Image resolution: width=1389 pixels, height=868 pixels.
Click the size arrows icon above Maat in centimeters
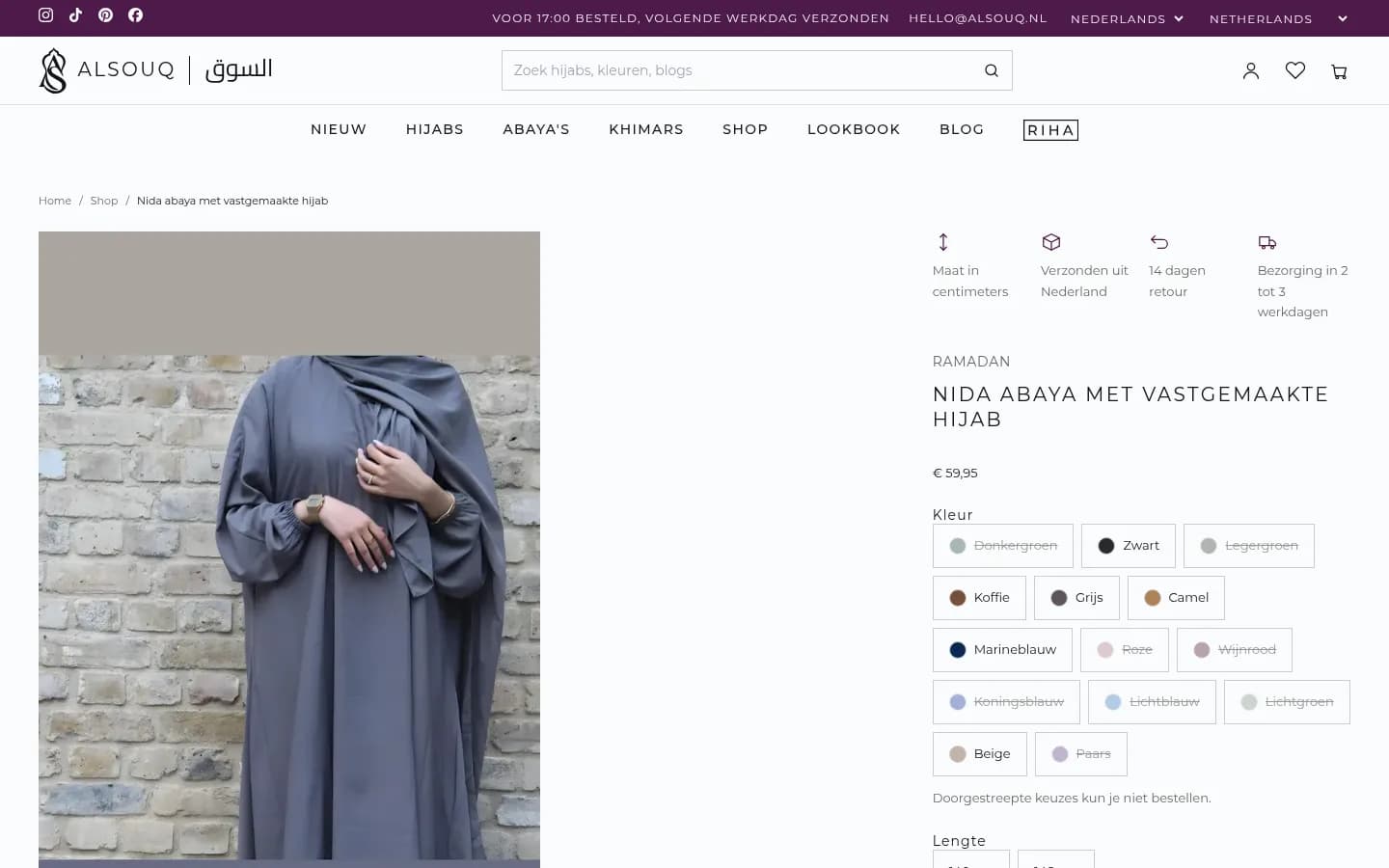coord(943,242)
